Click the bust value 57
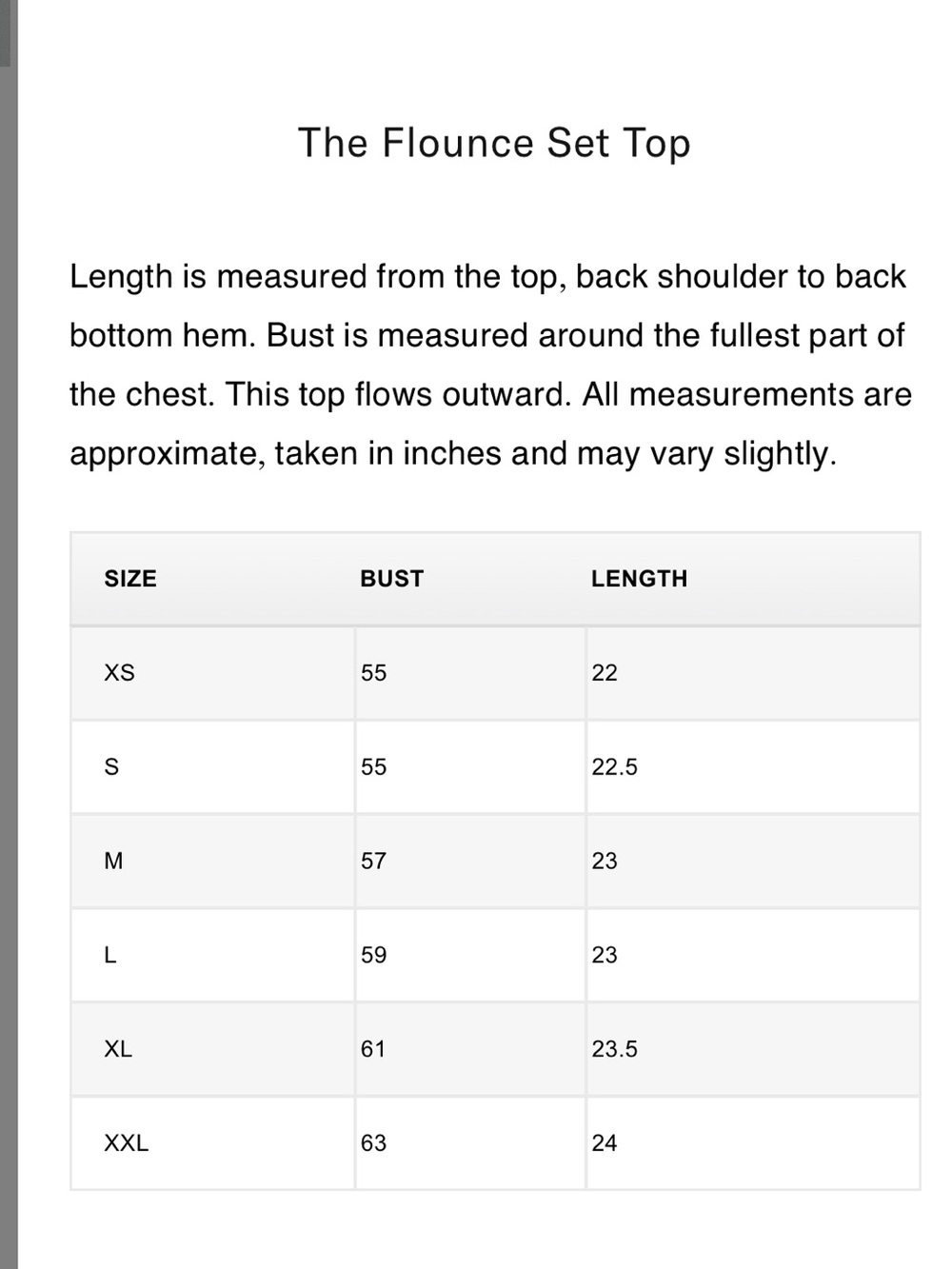The height and width of the screenshot is (1269, 952). 373,862
